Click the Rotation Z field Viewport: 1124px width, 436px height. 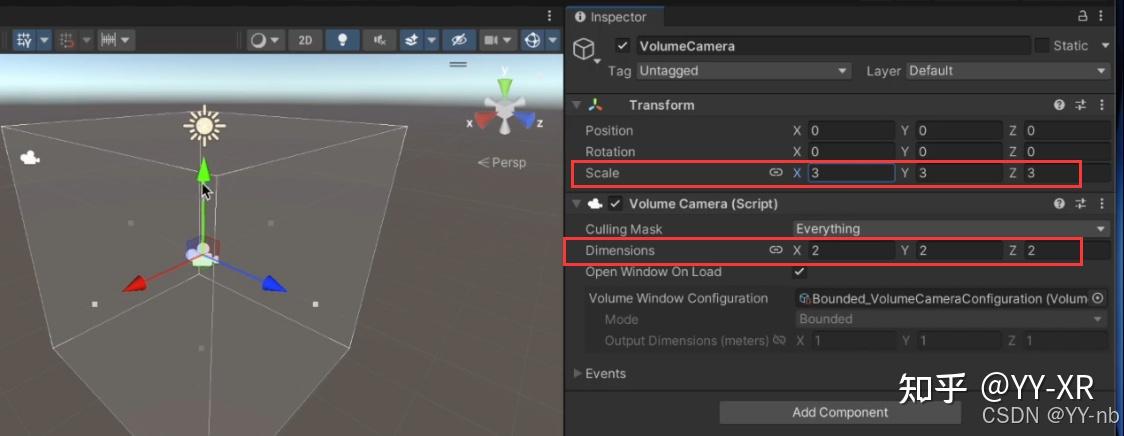(1067, 152)
